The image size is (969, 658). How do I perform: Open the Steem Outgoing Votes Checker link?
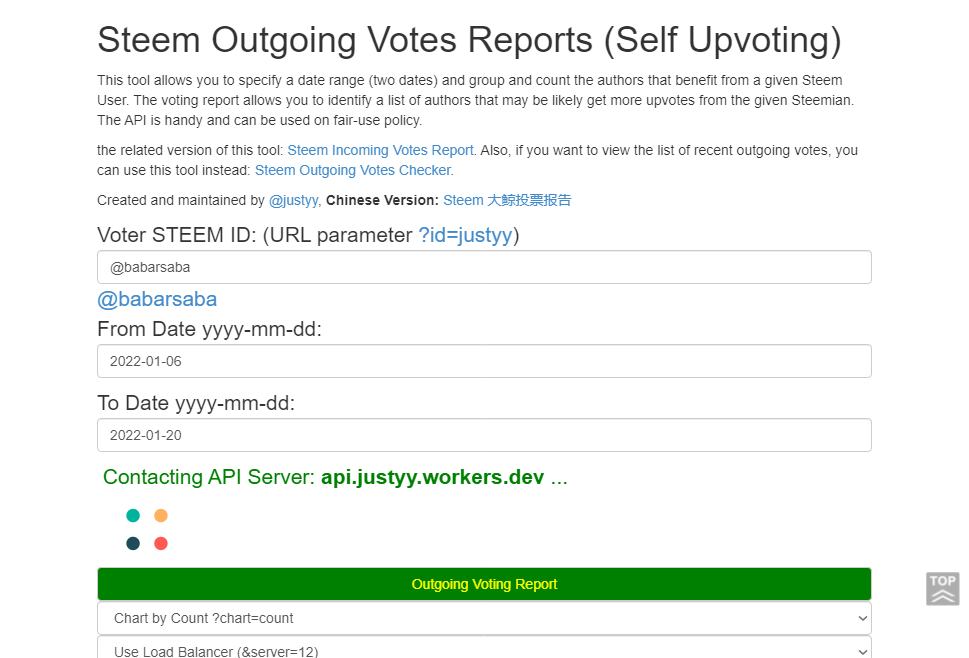pos(353,170)
